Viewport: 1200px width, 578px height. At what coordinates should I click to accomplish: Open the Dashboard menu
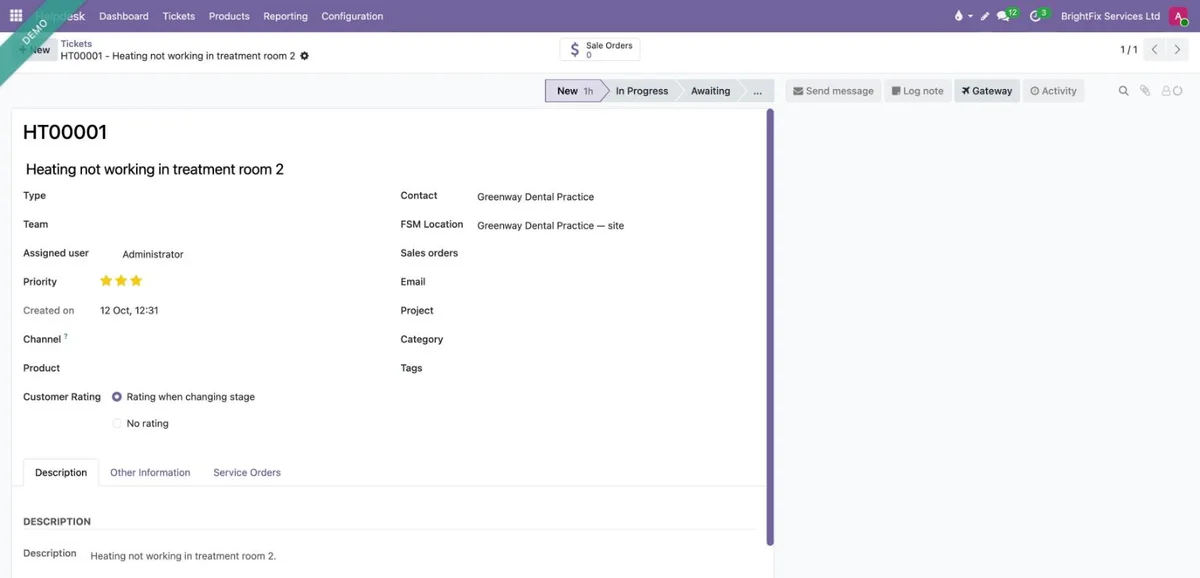[x=124, y=16]
